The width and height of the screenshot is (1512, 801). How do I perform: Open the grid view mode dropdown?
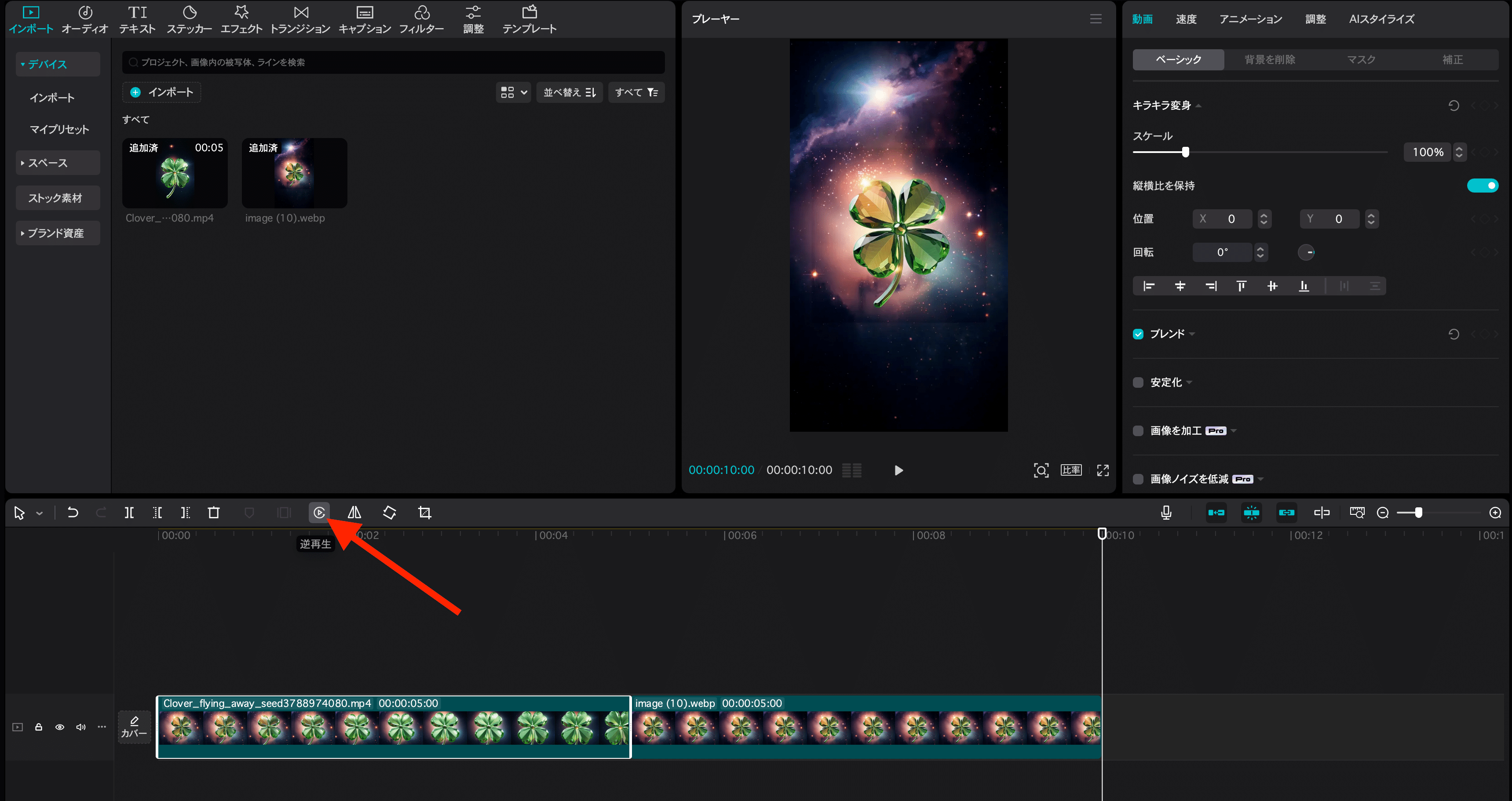tap(514, 92)
